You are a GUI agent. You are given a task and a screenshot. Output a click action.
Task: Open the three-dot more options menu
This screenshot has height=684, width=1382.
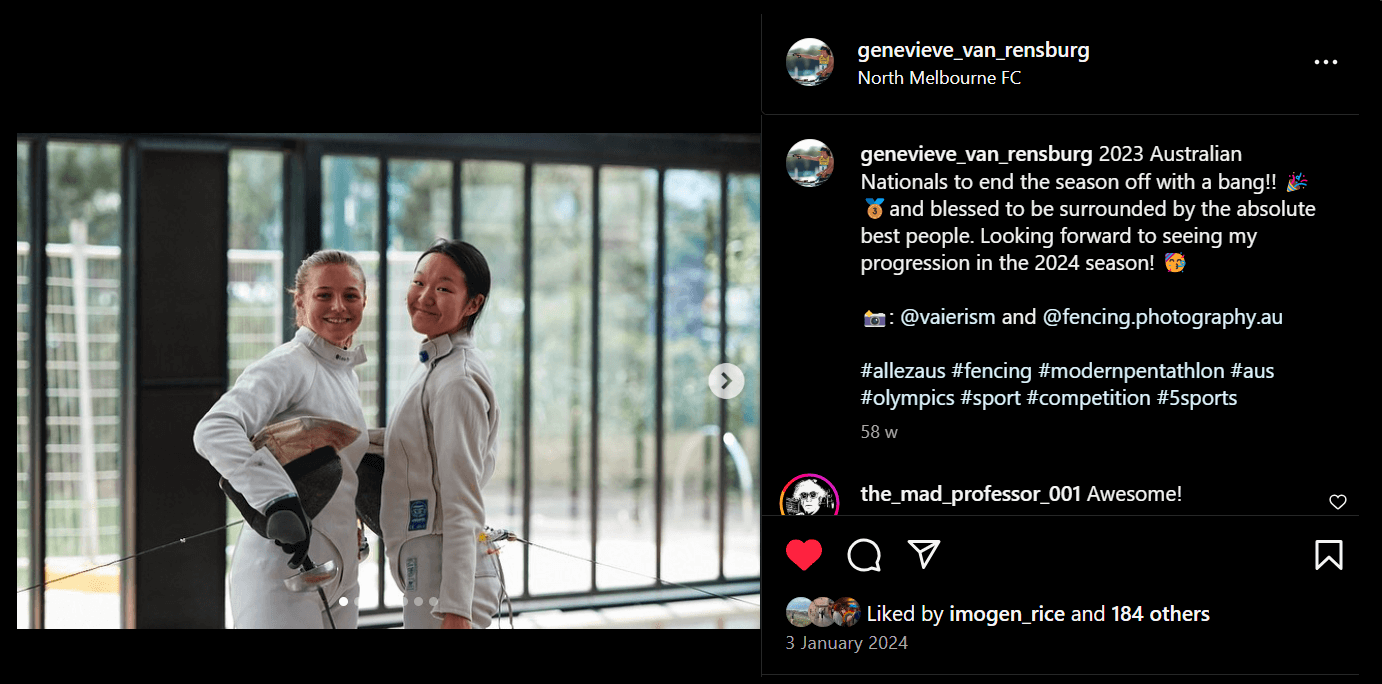pyautogui.click(x=1326, y=62)
